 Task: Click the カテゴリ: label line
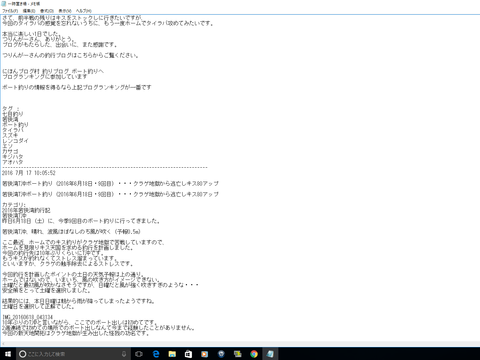click(14, 205)
